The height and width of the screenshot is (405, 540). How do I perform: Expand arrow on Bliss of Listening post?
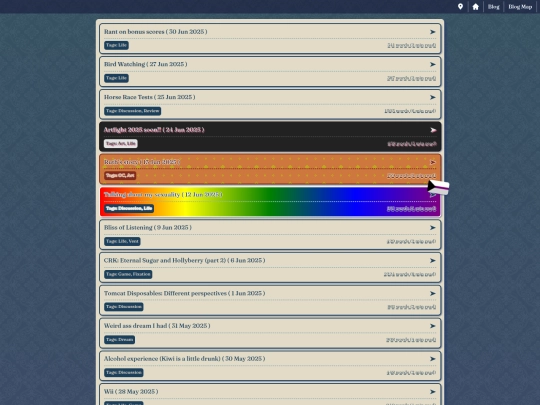433,228
